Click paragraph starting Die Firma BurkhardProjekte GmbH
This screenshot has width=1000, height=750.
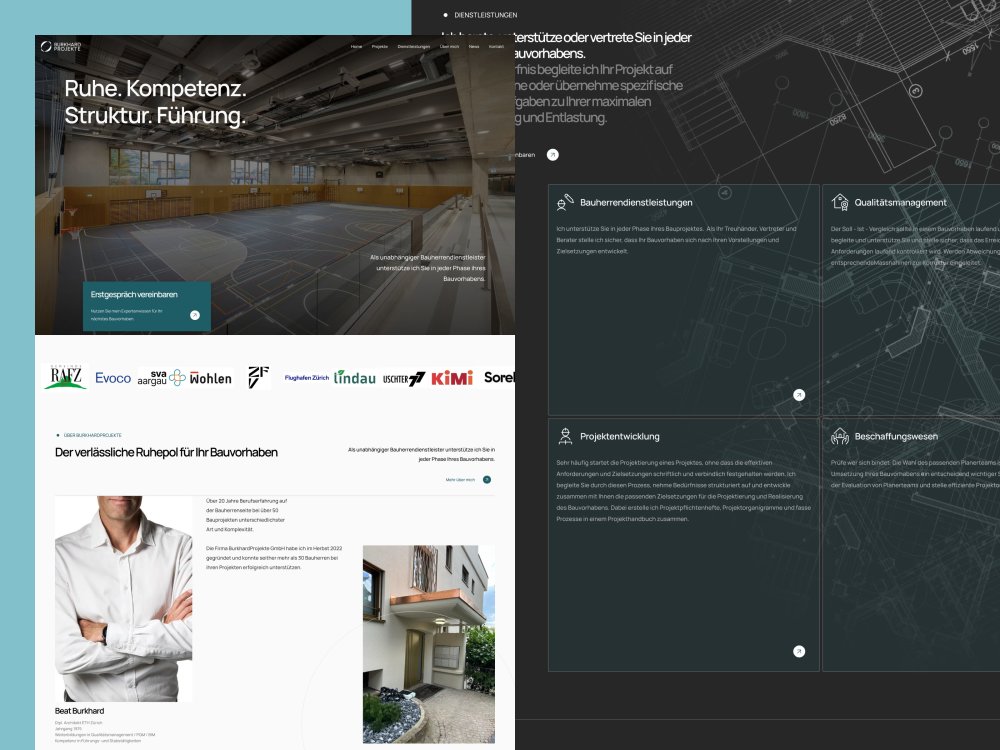click(274, 557)
